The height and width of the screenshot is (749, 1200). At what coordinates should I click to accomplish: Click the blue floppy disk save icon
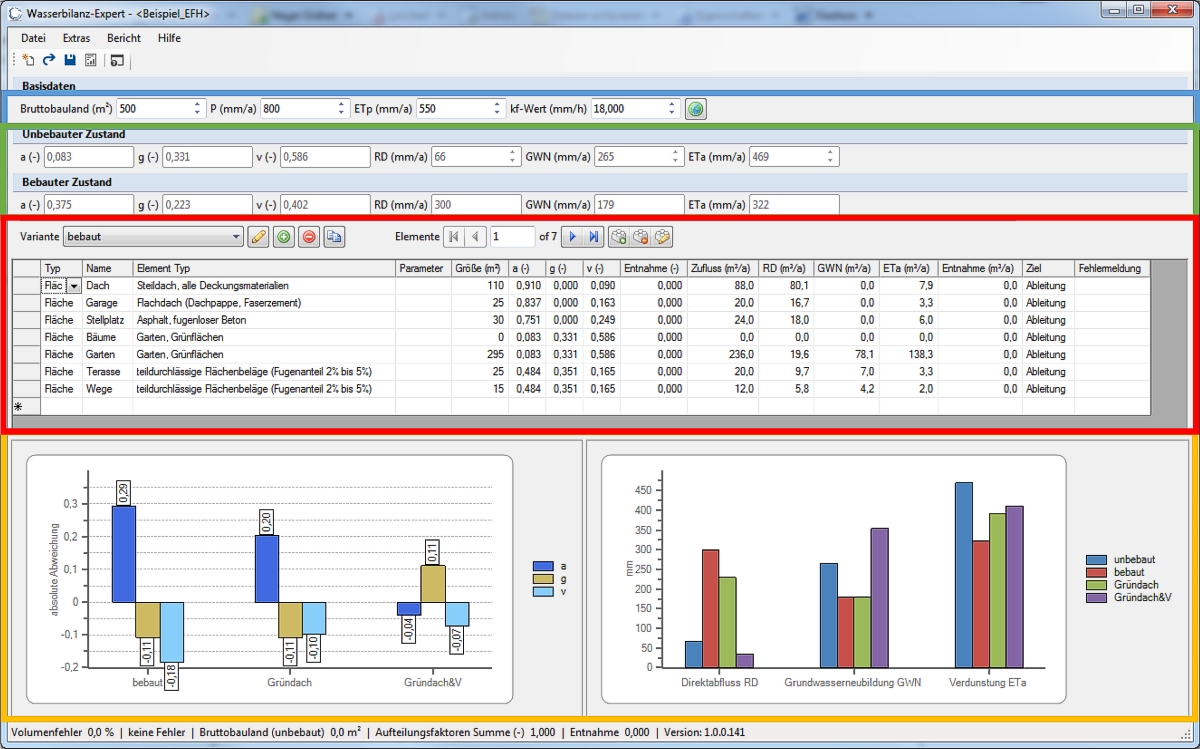point(70,60)
